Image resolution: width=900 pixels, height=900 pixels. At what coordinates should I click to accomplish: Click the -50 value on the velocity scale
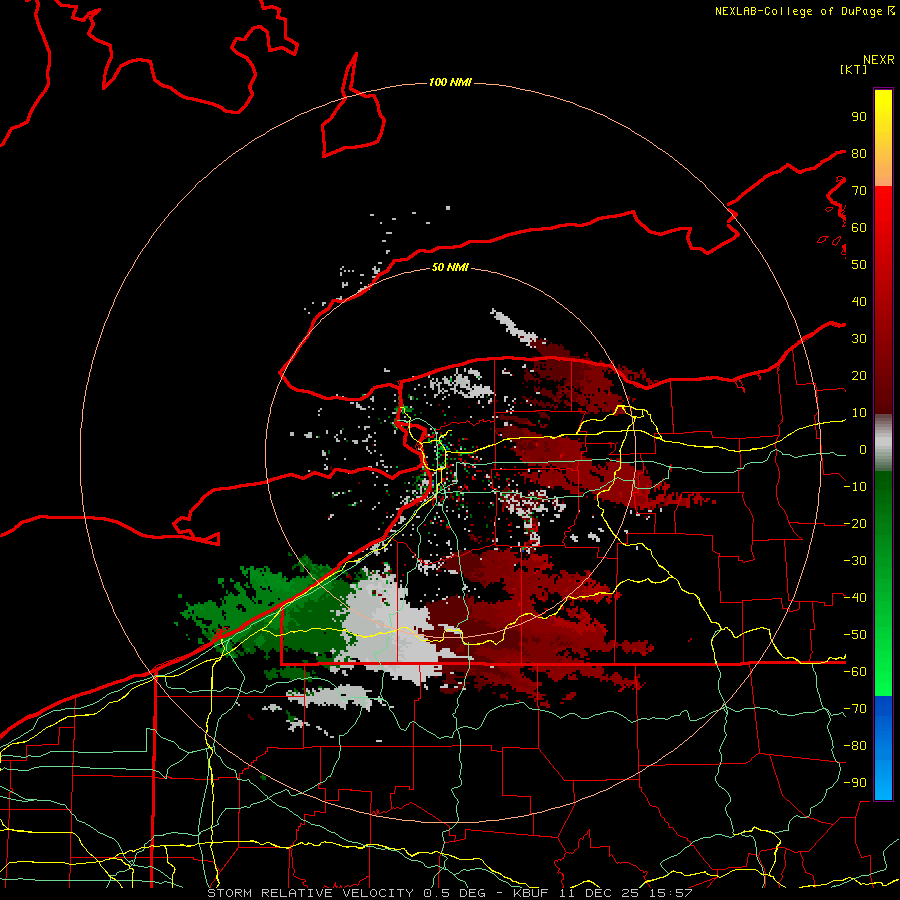[855, 635]
